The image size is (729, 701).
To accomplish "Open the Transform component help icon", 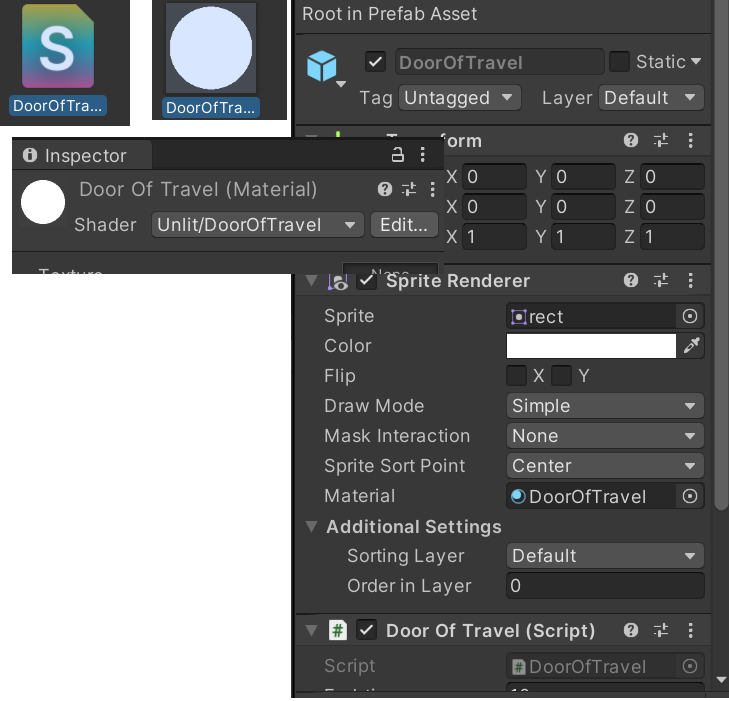I will 630,140.
